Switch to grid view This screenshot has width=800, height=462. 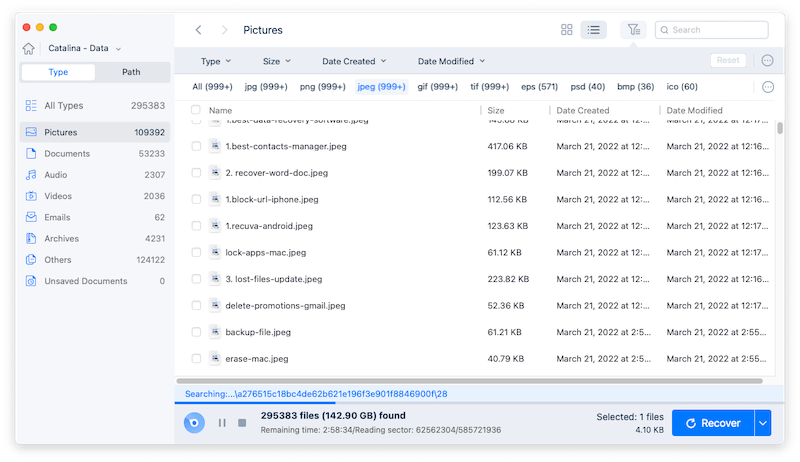(566, 30)
